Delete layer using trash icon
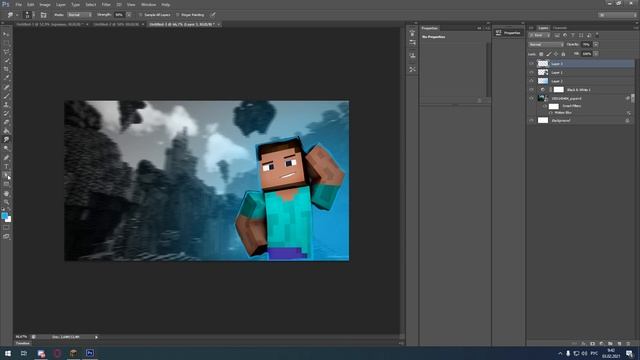 click(x=628, y=344)
